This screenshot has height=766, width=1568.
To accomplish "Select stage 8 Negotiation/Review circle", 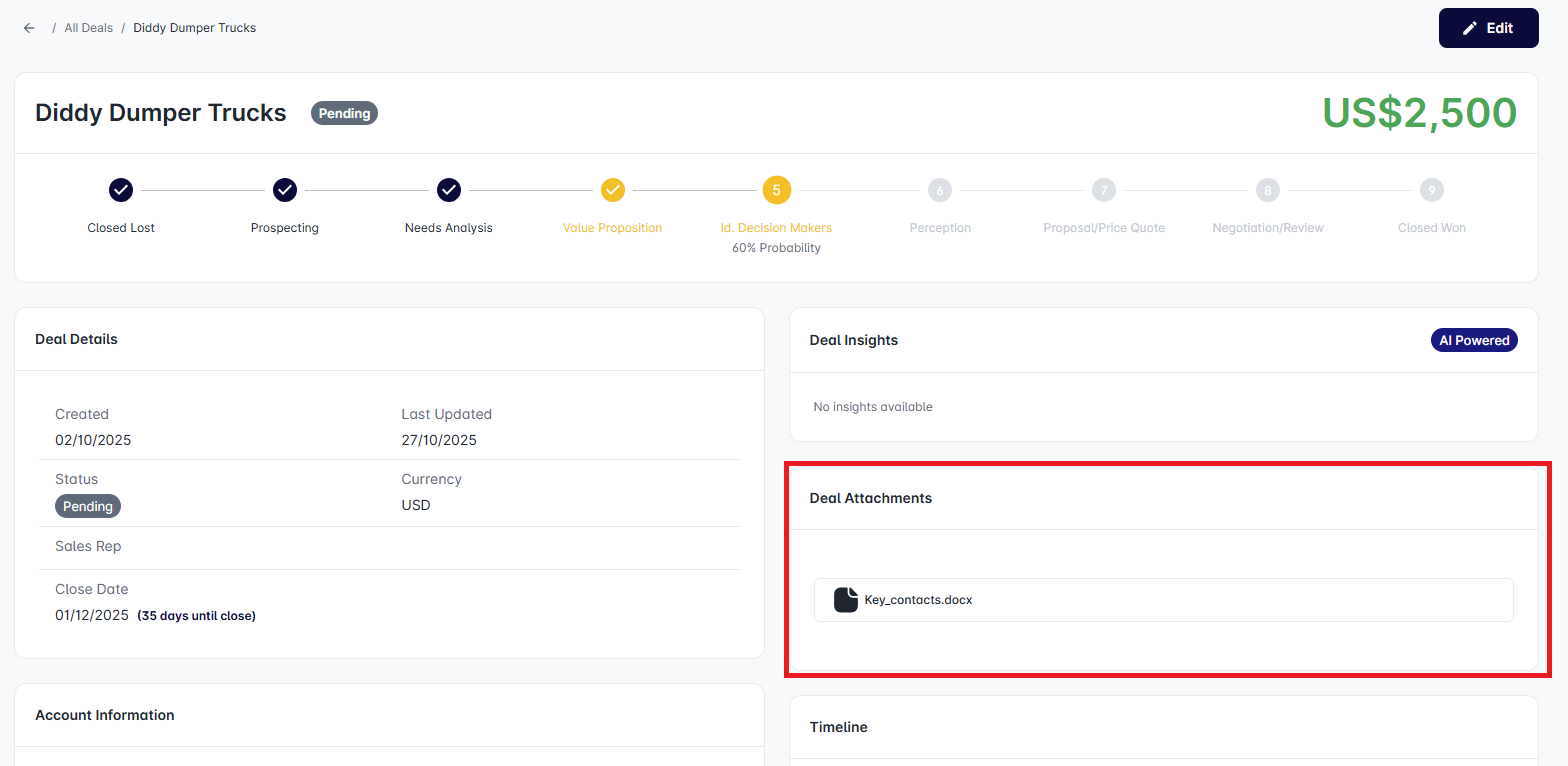I will coord(1268,190).
